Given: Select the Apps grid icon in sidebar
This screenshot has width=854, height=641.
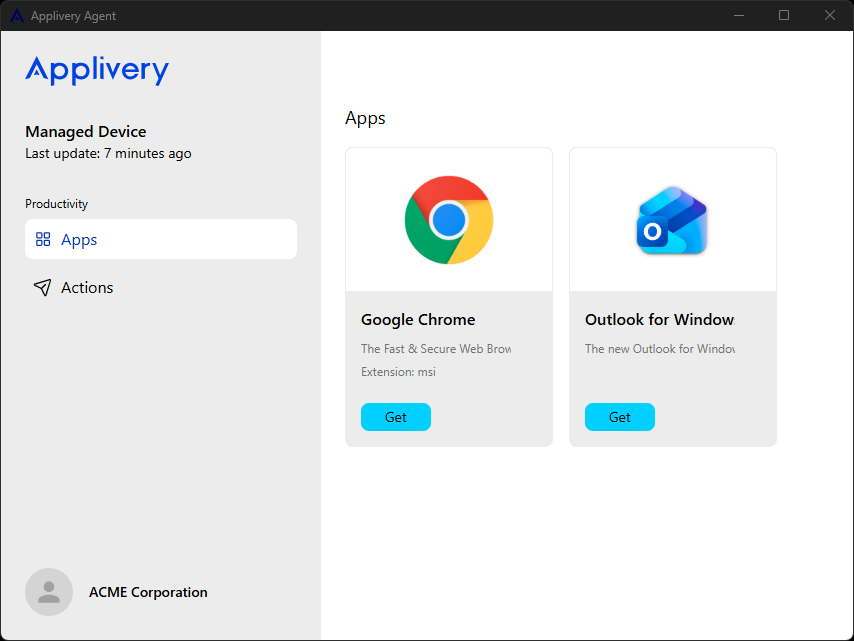Looking at the screenshot, I should [42, 239].
